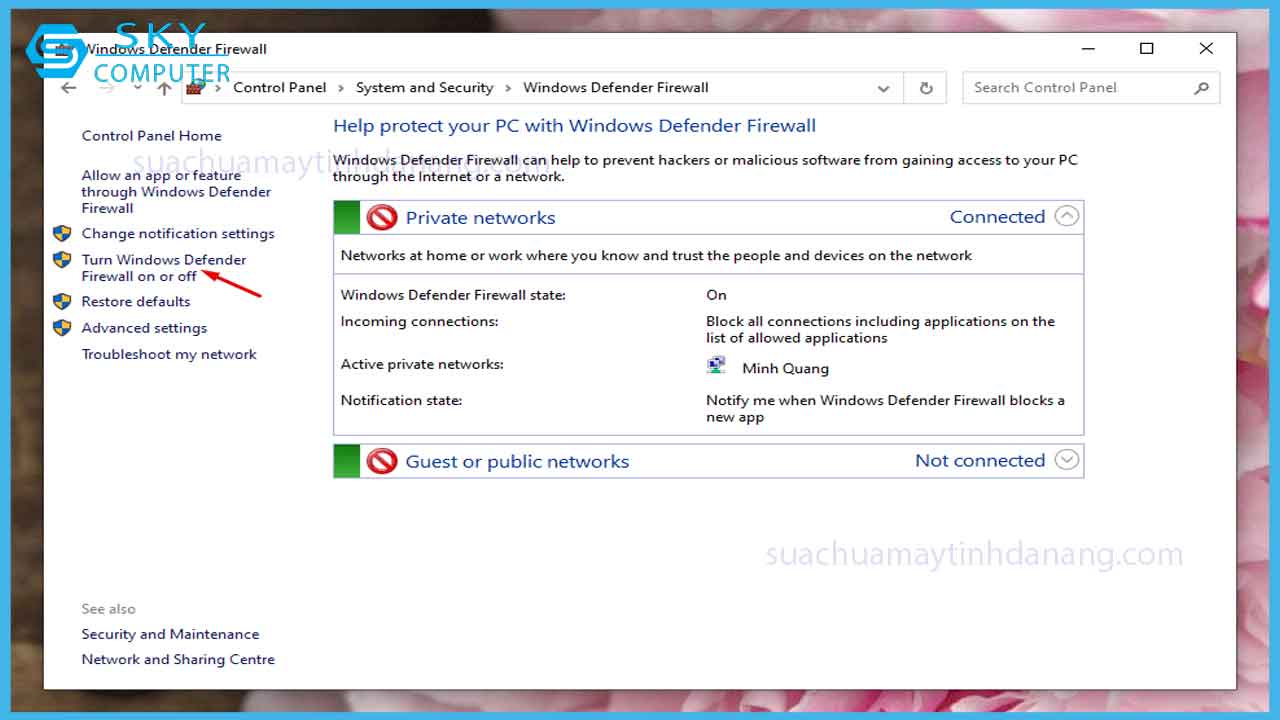This screenshot has height=720, width=1280.
Task: Click the network icon beside Minh Quang
Action: pos(716,366)
